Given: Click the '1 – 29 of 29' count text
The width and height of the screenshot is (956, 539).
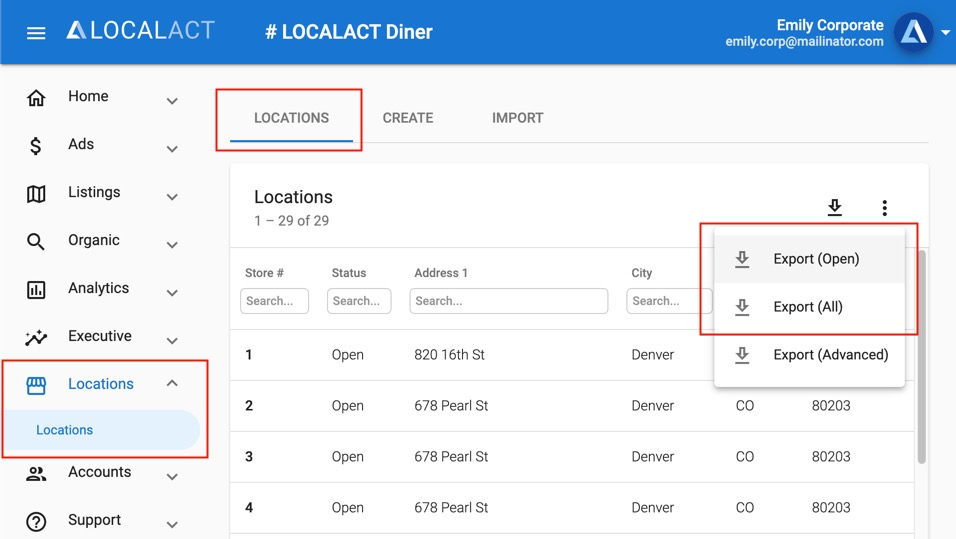Looking at the screenshot, I should pyautogui.click(x=291, y=221).
